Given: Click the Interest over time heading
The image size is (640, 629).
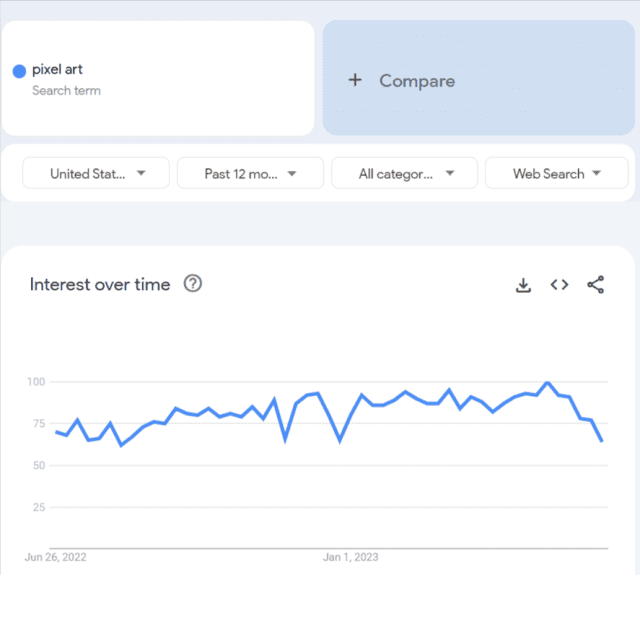Looking at the screenshot, I should coord(100,285).
